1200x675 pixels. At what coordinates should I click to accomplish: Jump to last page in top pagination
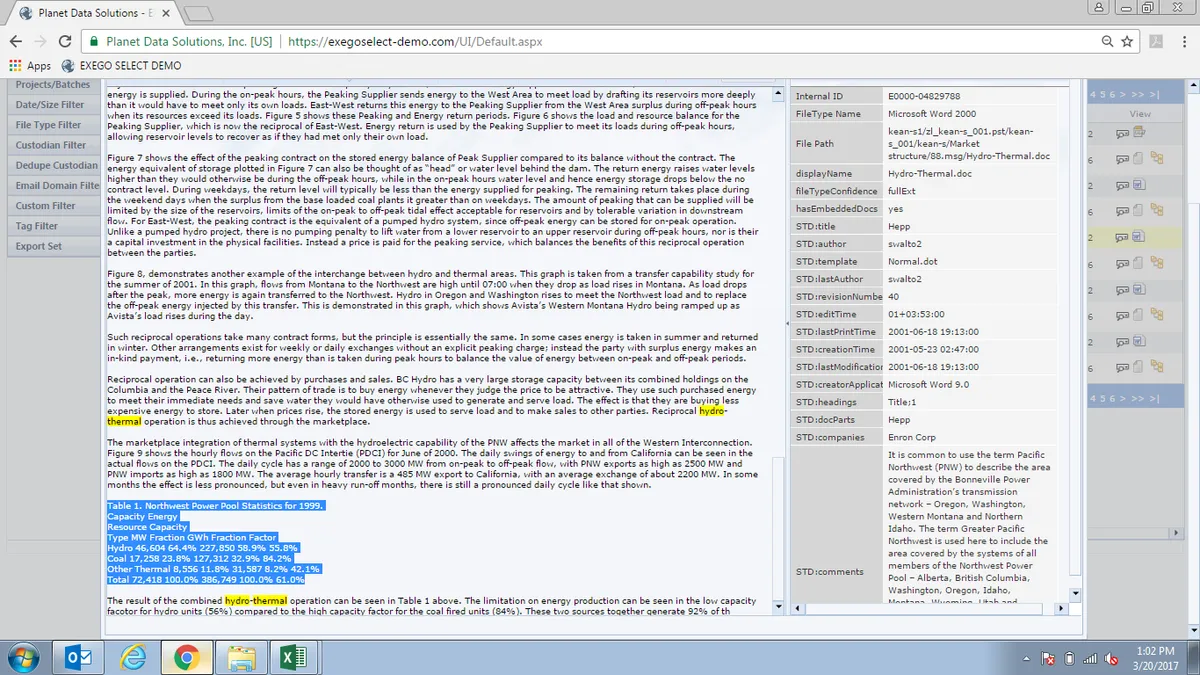point(1153,94)
